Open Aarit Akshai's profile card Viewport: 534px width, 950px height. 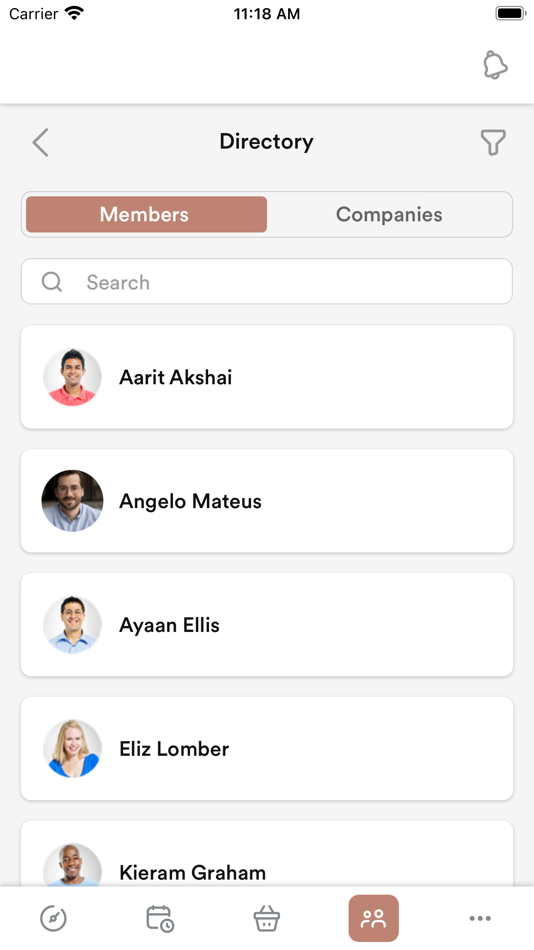coord(267,377)
